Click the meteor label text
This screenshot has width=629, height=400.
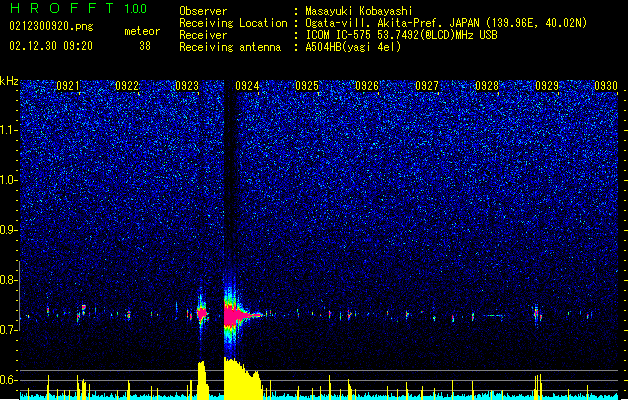[142, 31]
